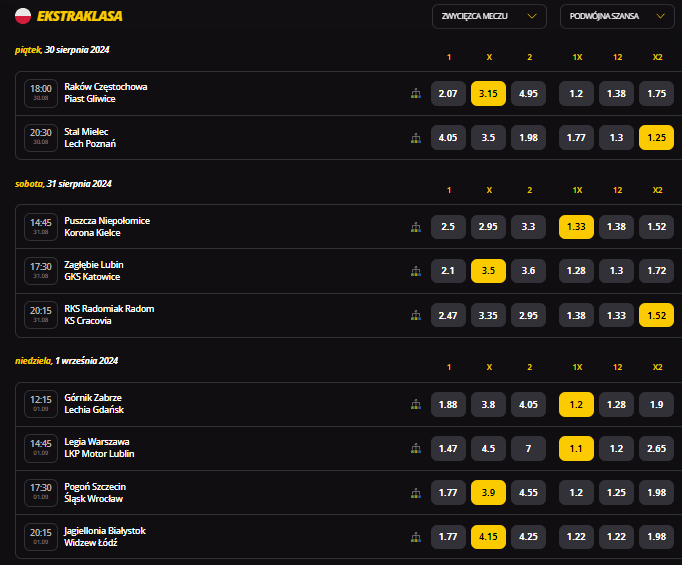Toggle 1X odds 1.1 for Legia Warszawa match
The image size is (682, 565).
(x=576, y=448)
